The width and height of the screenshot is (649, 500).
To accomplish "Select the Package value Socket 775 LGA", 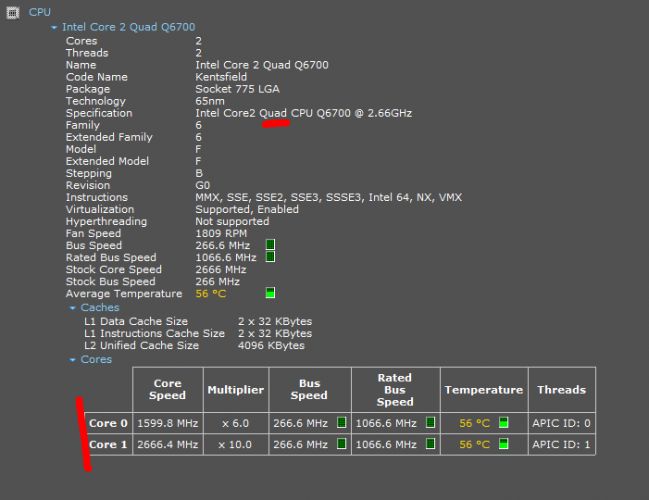I will (x=237, y=89).
